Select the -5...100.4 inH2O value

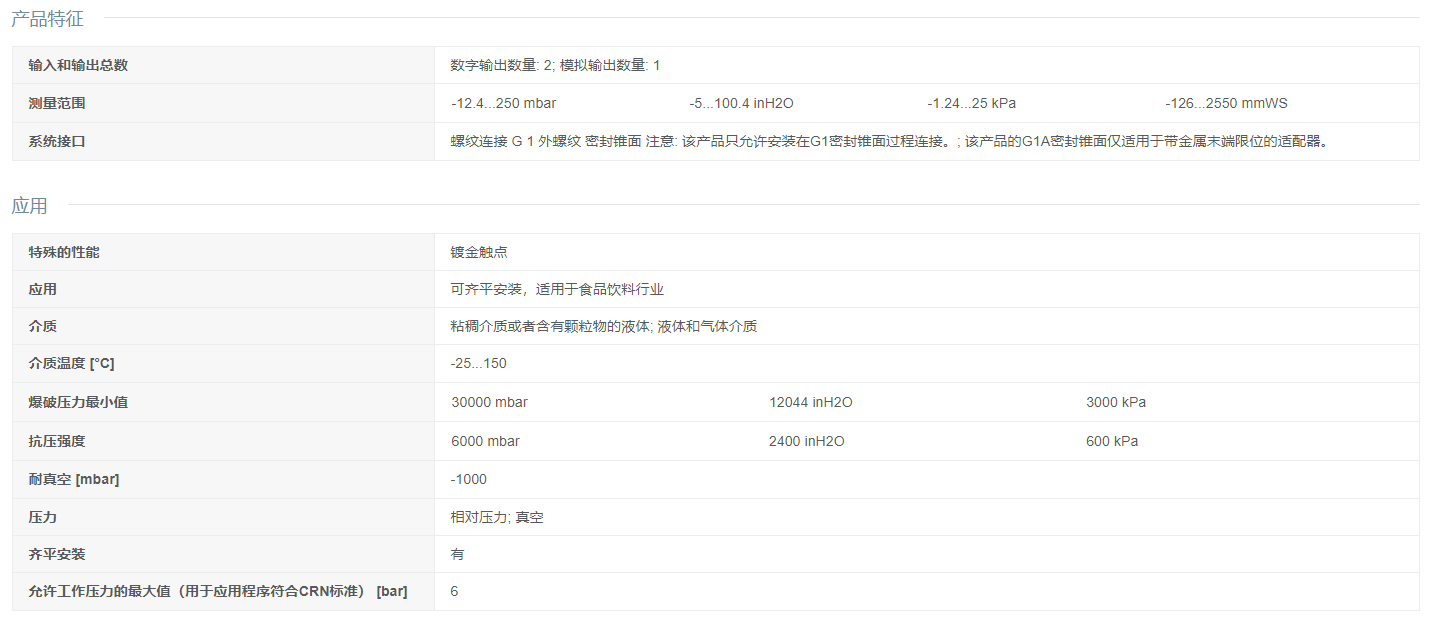pyautogui.click(x=741, y=103)
